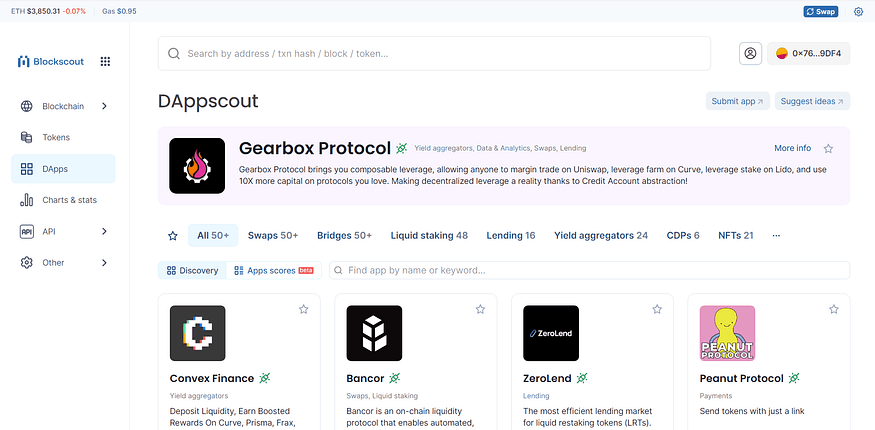Viewport: 875px width, 430px height.
Task: Click the Find app by name field
Action: tap(589, 270)
